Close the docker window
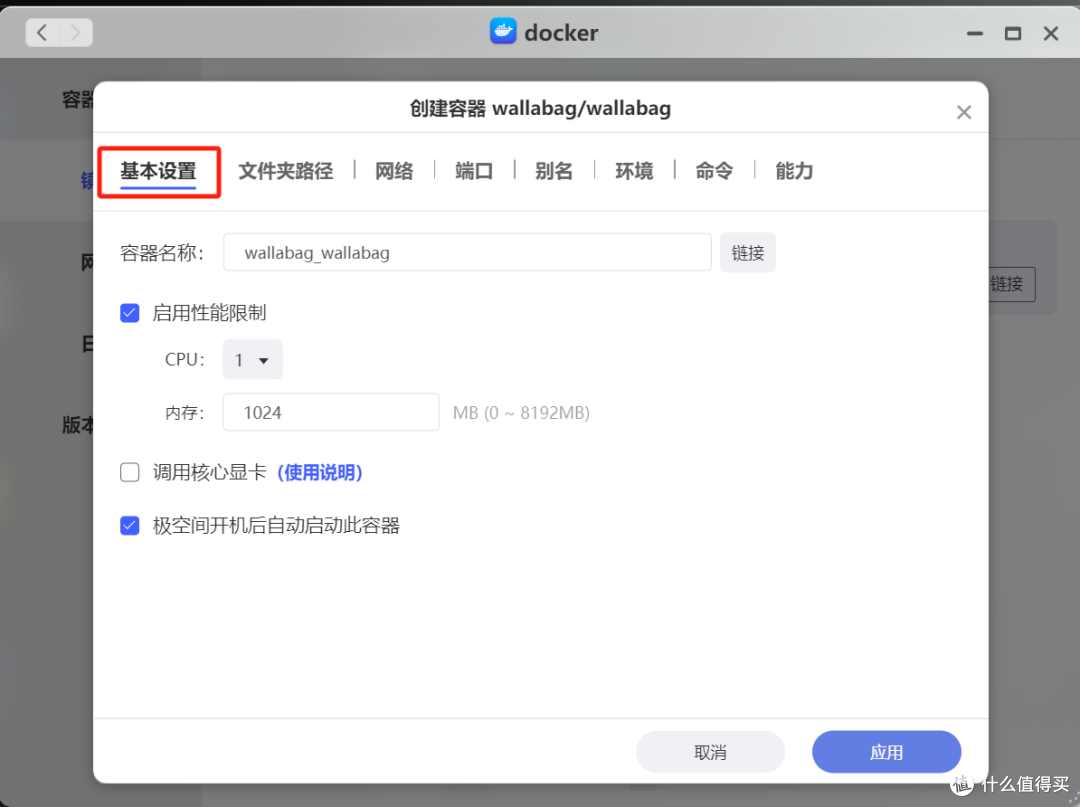 (x=1050, y=33)
